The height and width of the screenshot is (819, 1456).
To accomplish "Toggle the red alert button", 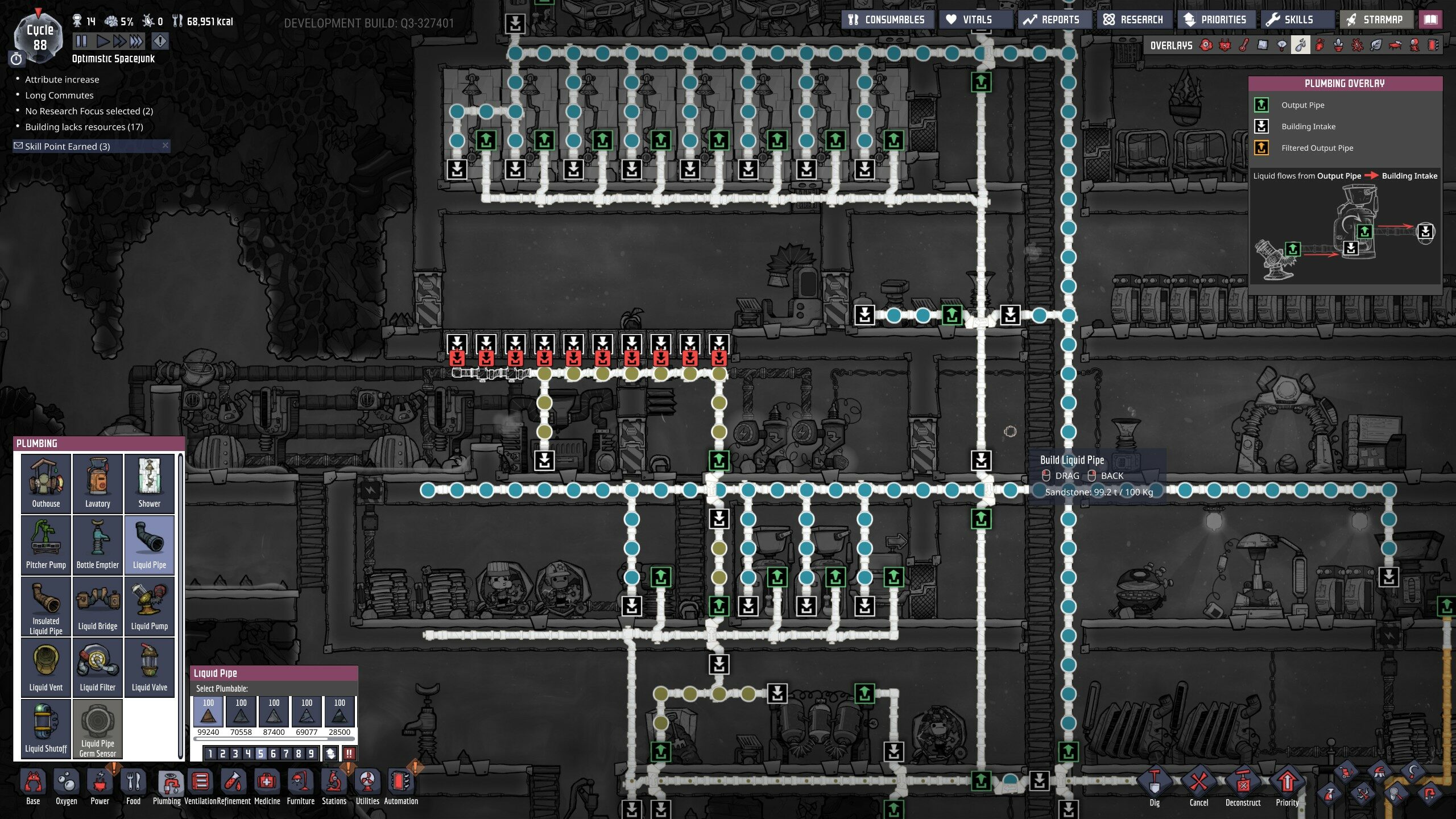I will point(160,41).
